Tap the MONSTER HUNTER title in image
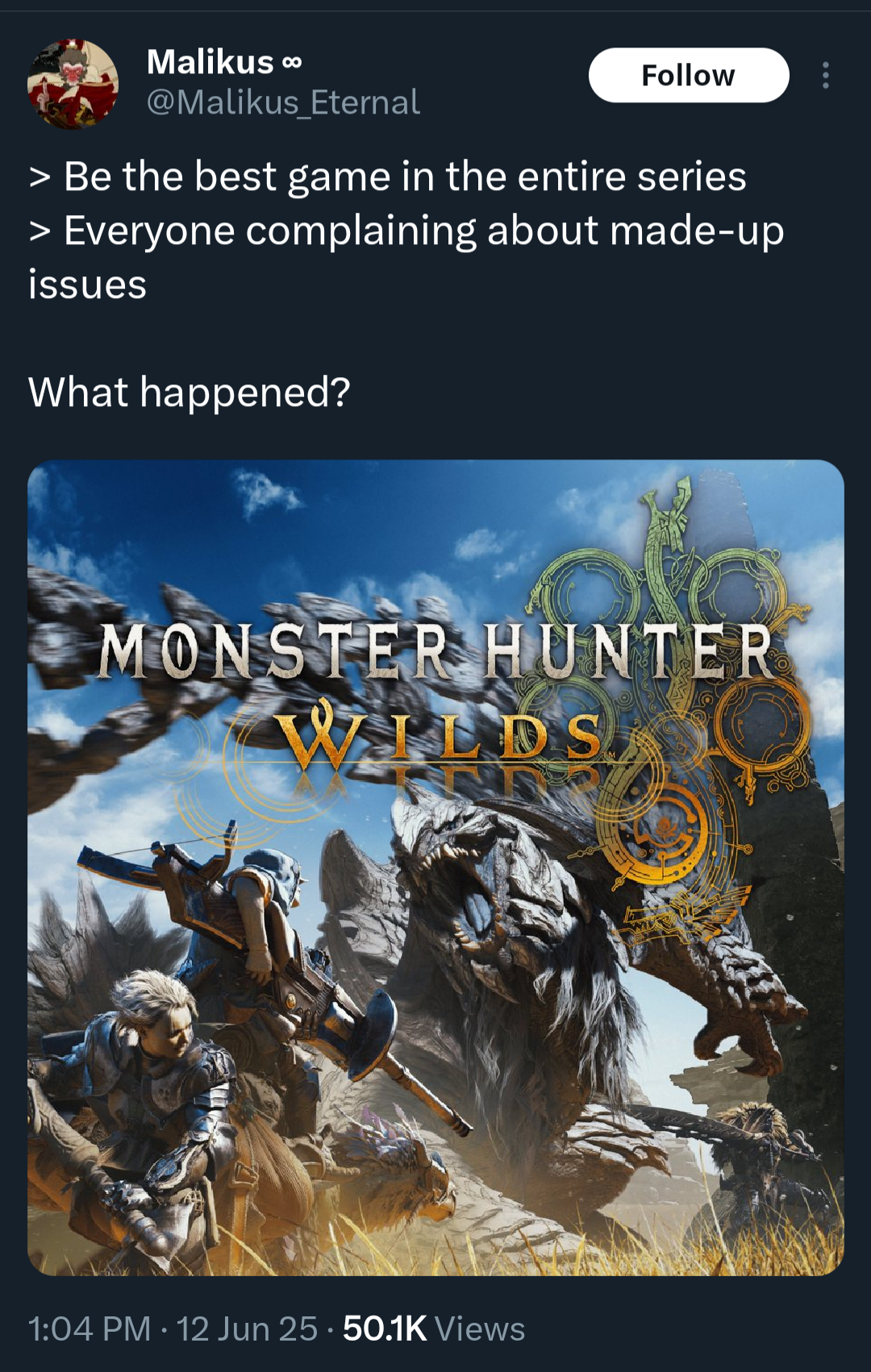This screenshot has width=871, height=1372. 436,652
